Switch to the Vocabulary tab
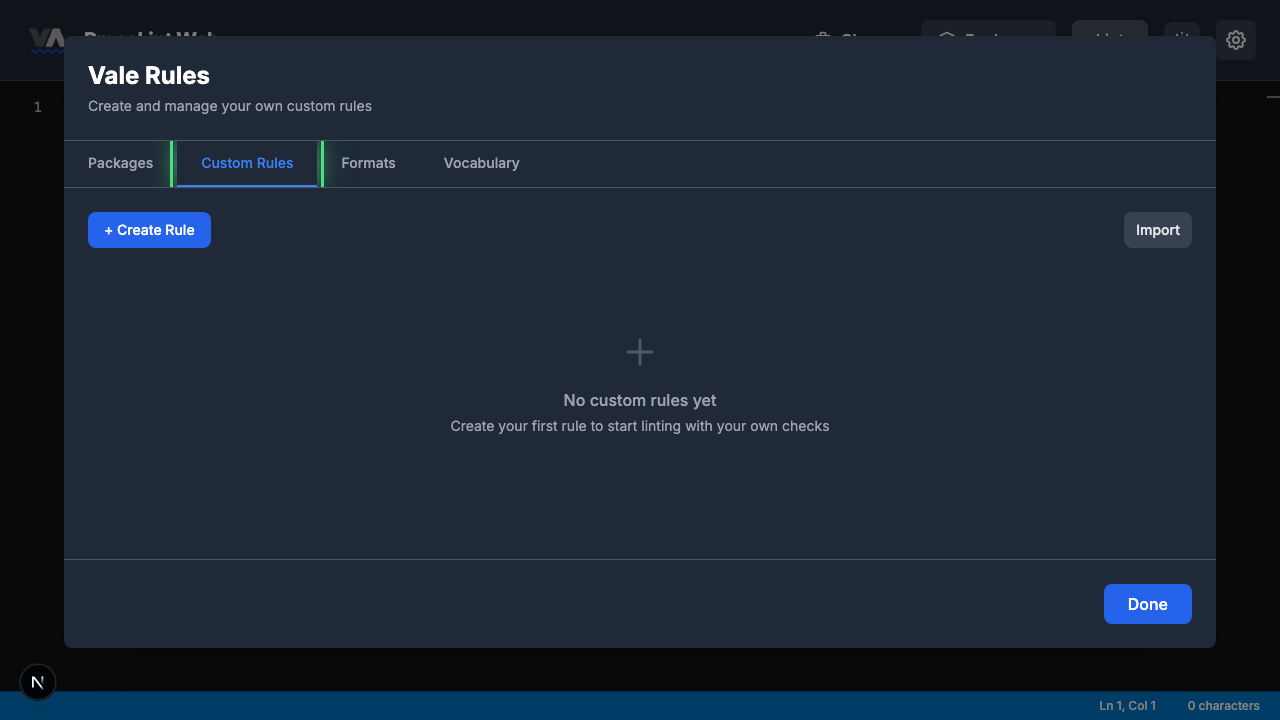The width and height of the screenshot is (1280, 720). [x=481, y=163]
